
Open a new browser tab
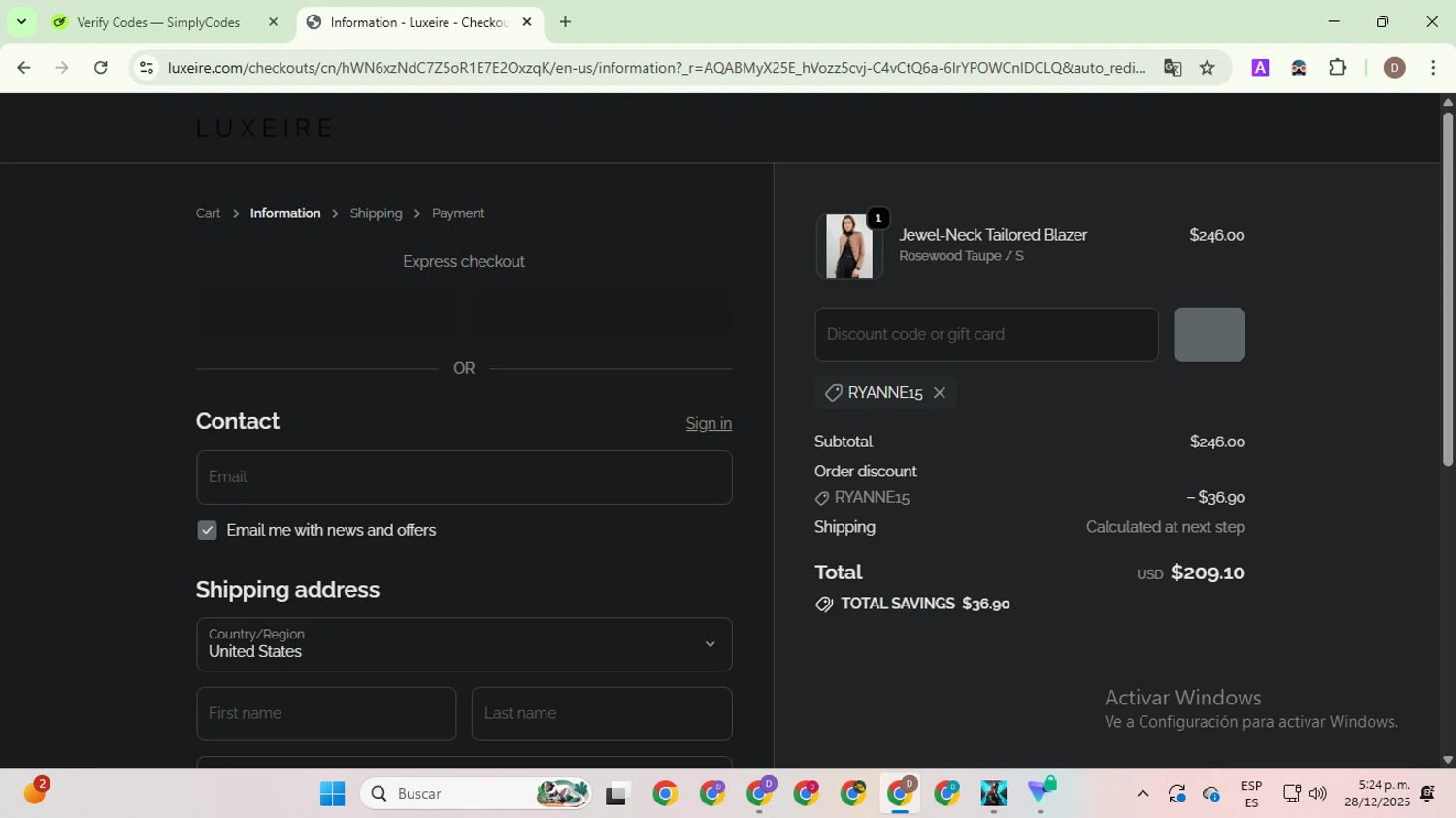point(565,22)
